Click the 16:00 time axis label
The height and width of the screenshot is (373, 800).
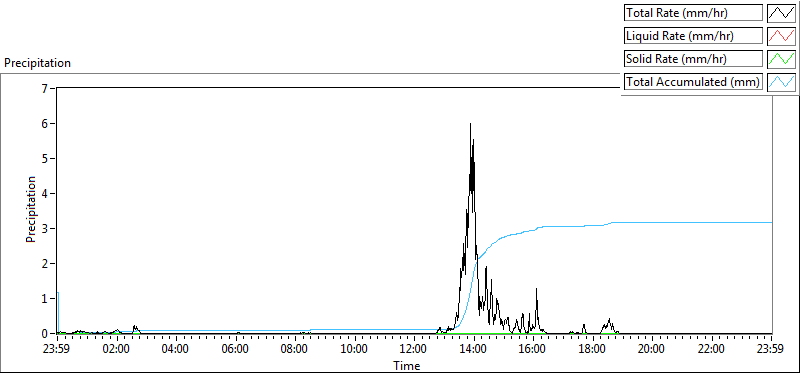click(533, 350)
